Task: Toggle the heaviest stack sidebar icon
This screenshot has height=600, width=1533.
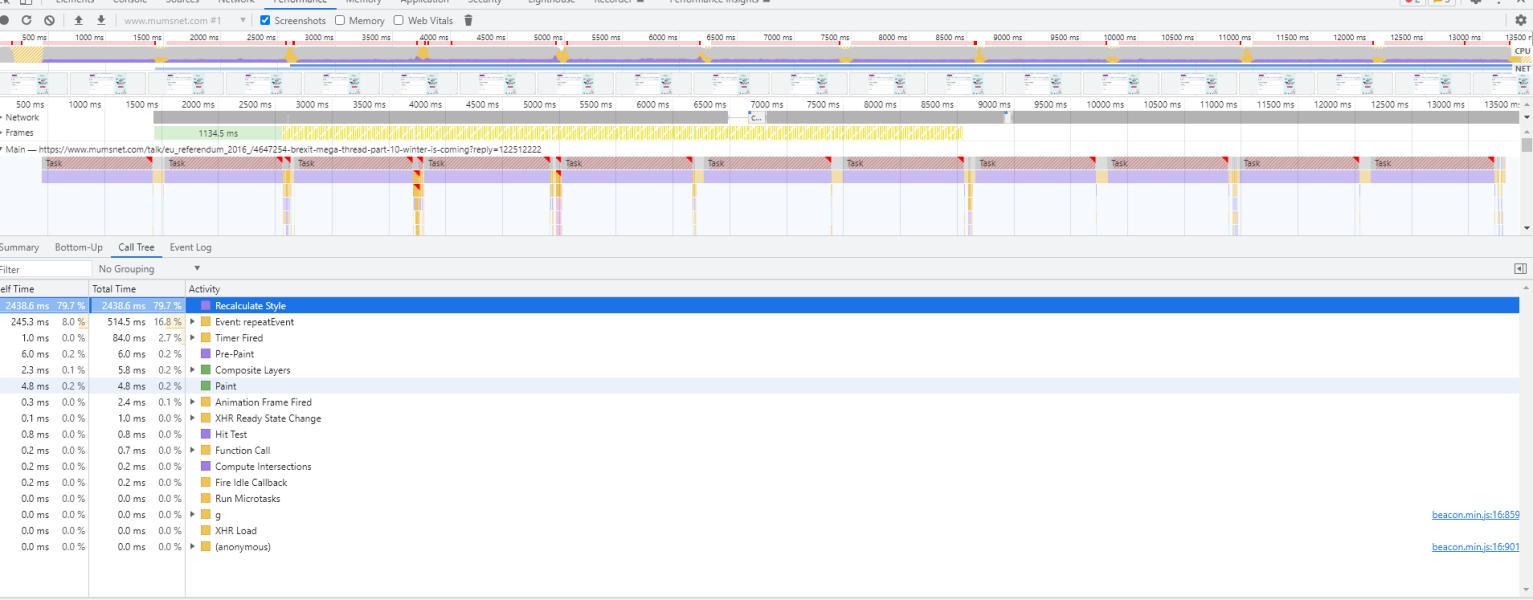Action: [1520, 269]
